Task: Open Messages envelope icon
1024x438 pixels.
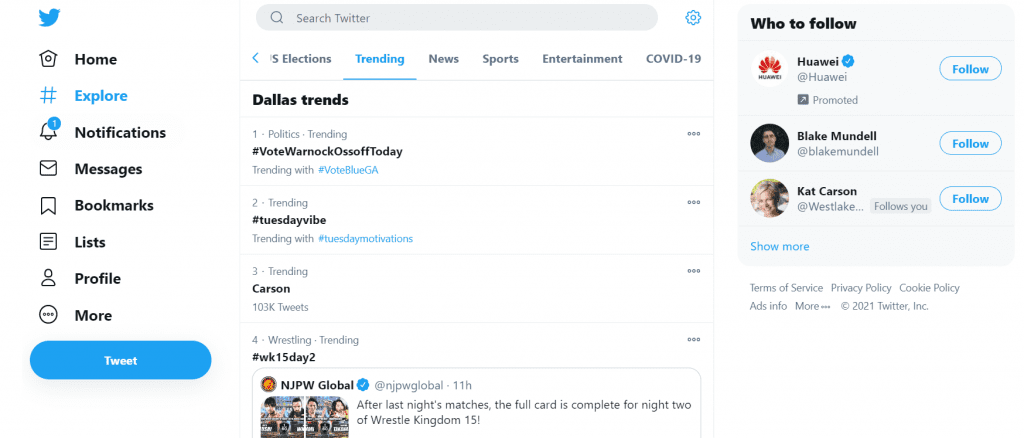Action: click(48, 169)
